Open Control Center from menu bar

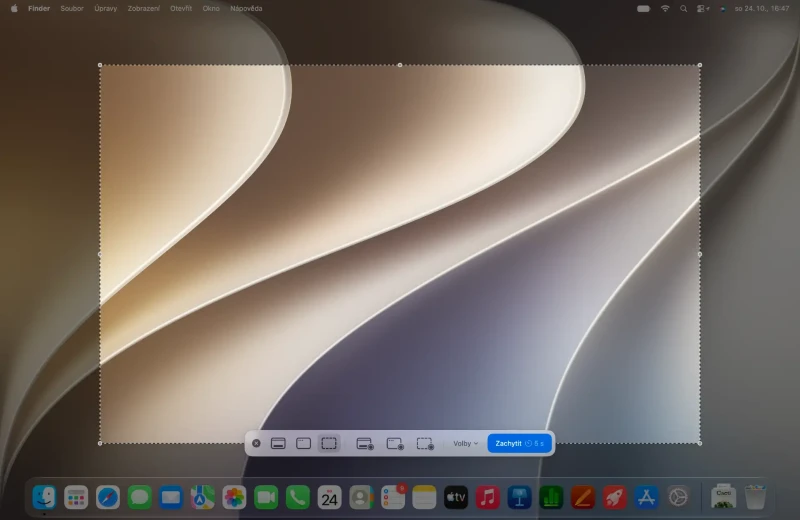click(703, 8)
